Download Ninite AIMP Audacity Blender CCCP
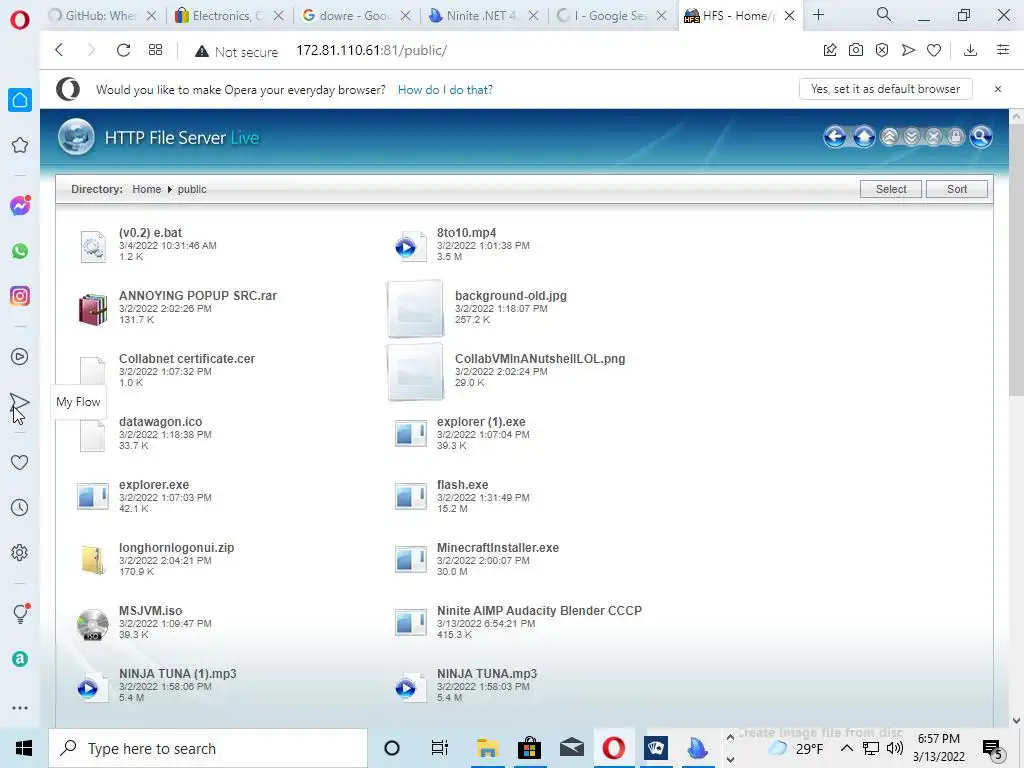The height and width of the screenshot is (768, 1024). pos(539,611)
